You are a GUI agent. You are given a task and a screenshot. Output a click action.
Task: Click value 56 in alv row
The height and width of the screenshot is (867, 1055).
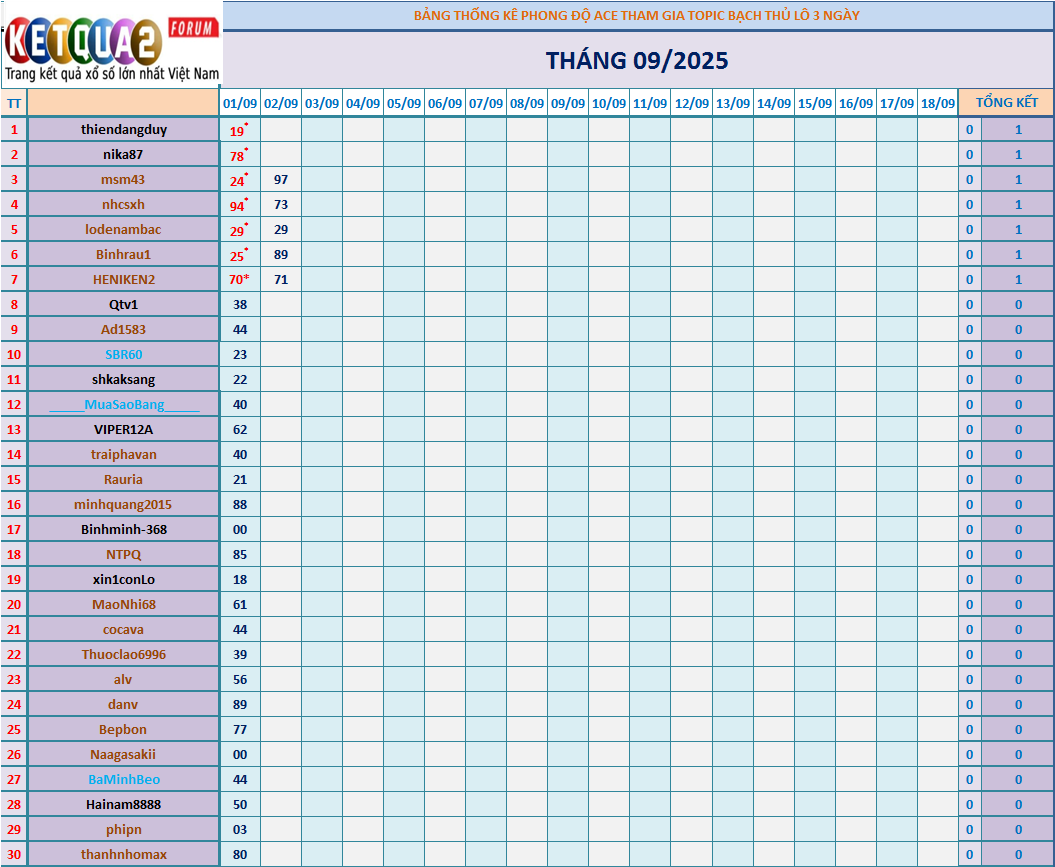[x=240, y=679]
